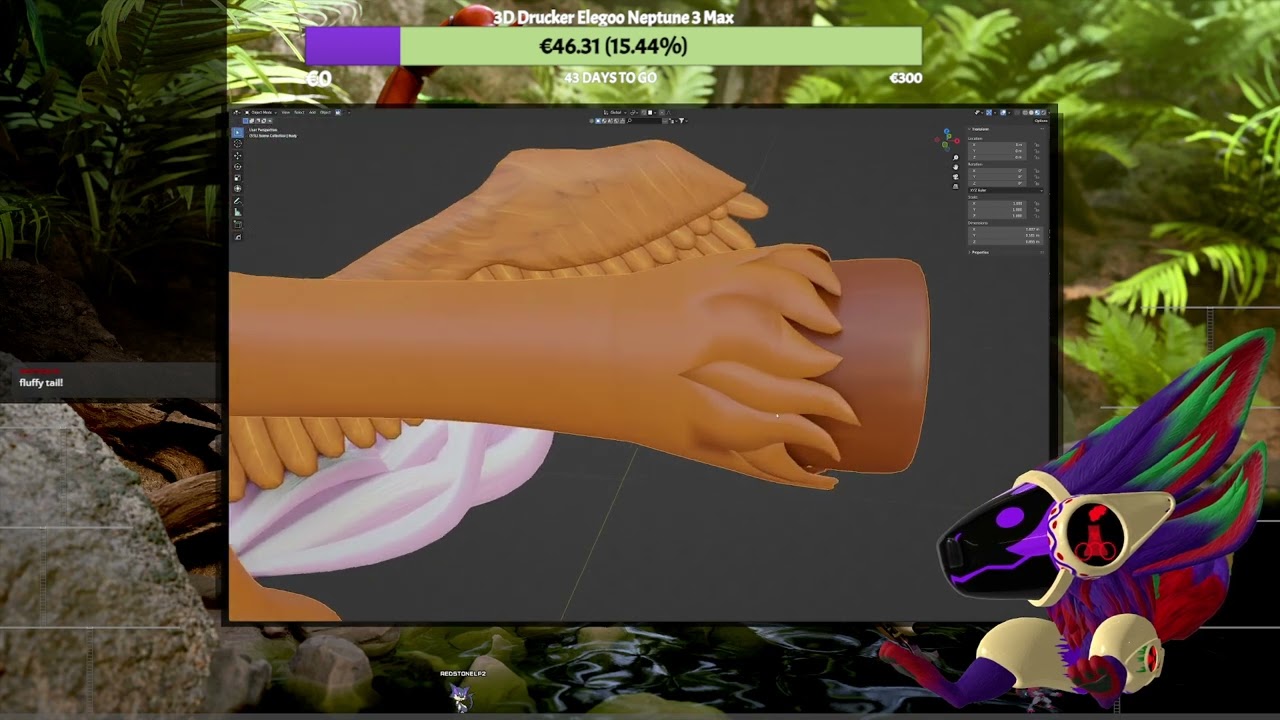Choose wireframe viewport shading icon
This screenshot has width=1280, height=720.
pyautogui.click(x=1025, y=113)
